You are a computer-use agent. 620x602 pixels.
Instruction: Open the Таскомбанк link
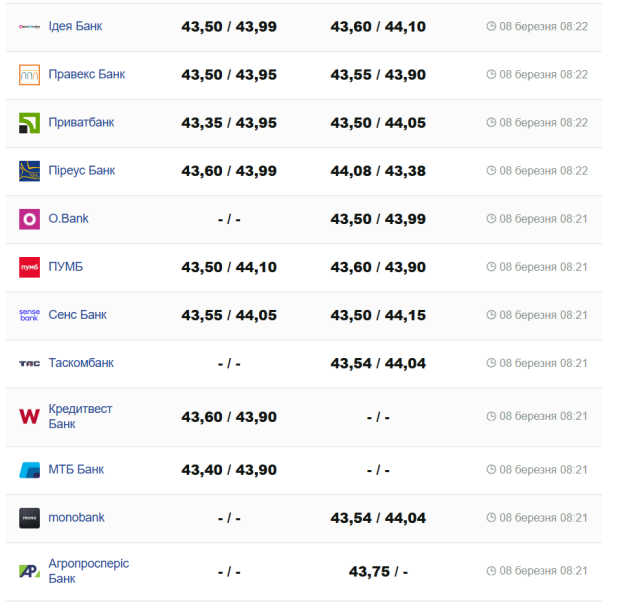(x=81, y=362)
